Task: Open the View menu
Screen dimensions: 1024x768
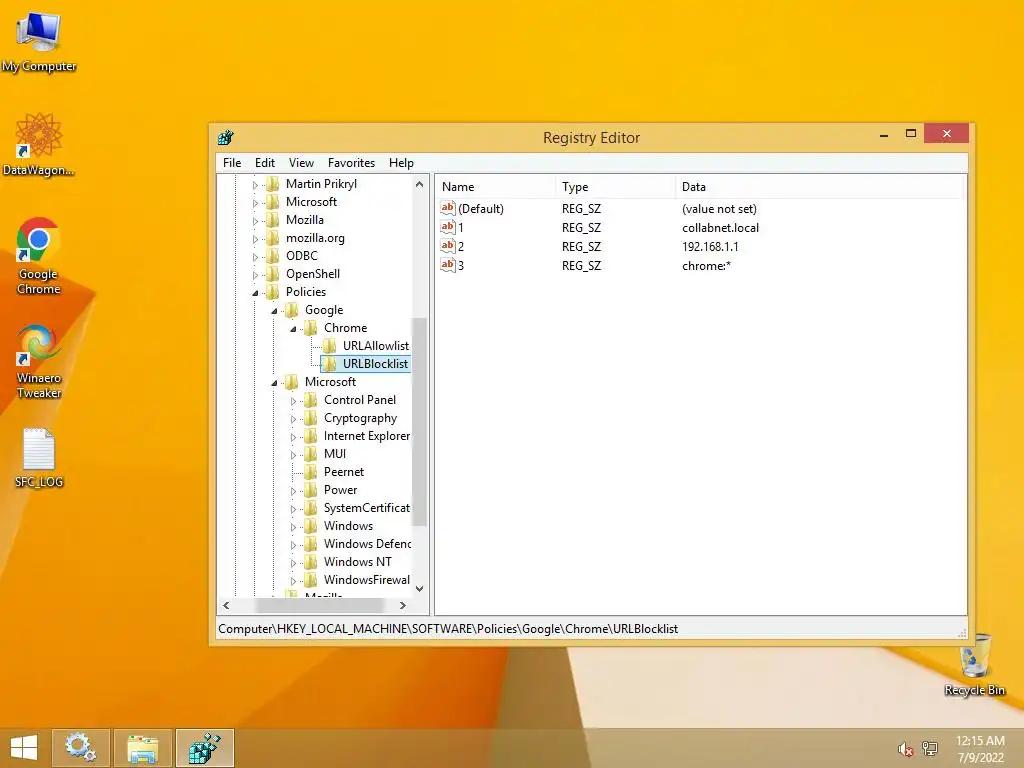Action: 301,163
